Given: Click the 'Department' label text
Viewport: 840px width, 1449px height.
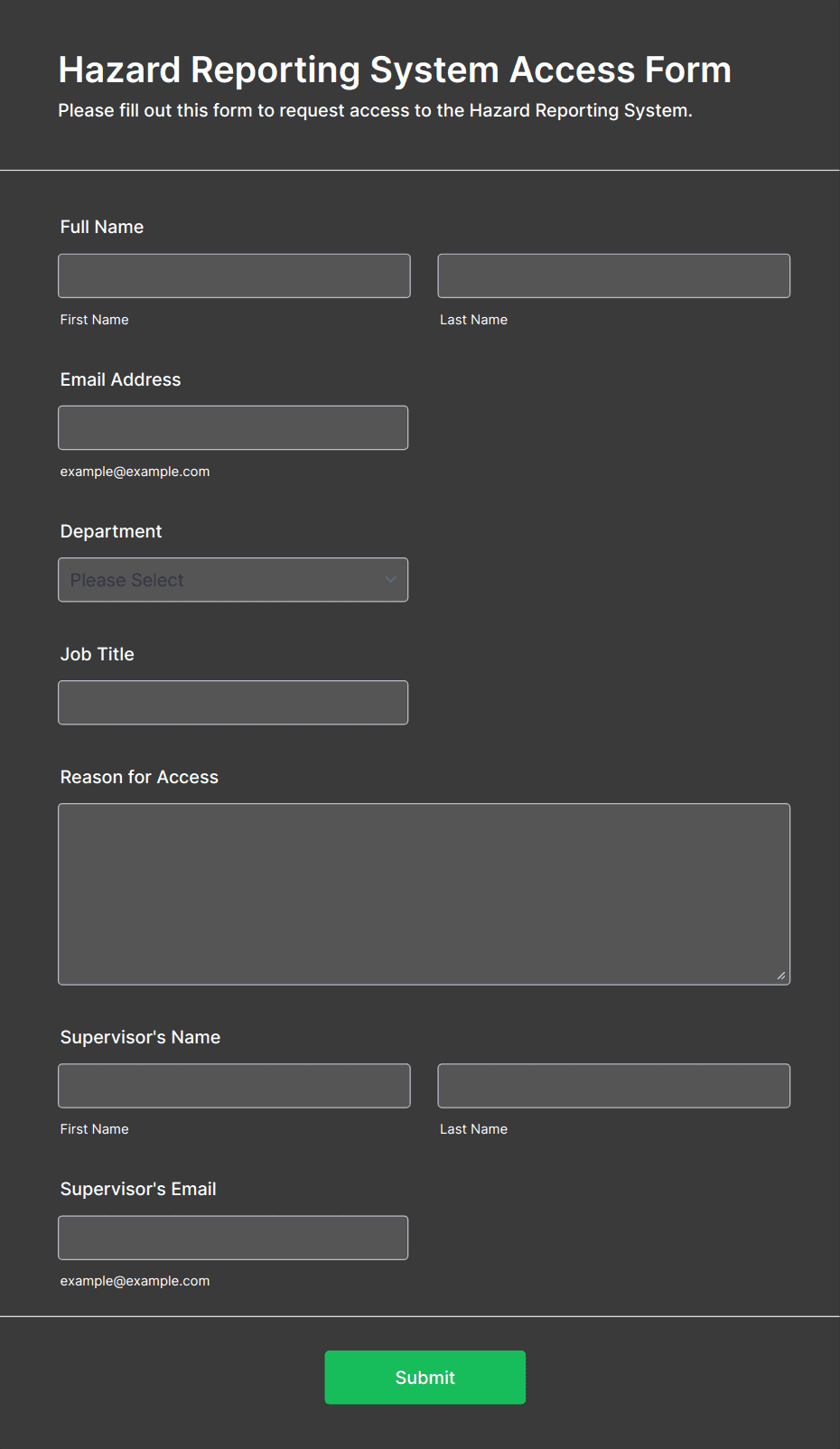Looking at the screenshot, I should coord(111,531).
